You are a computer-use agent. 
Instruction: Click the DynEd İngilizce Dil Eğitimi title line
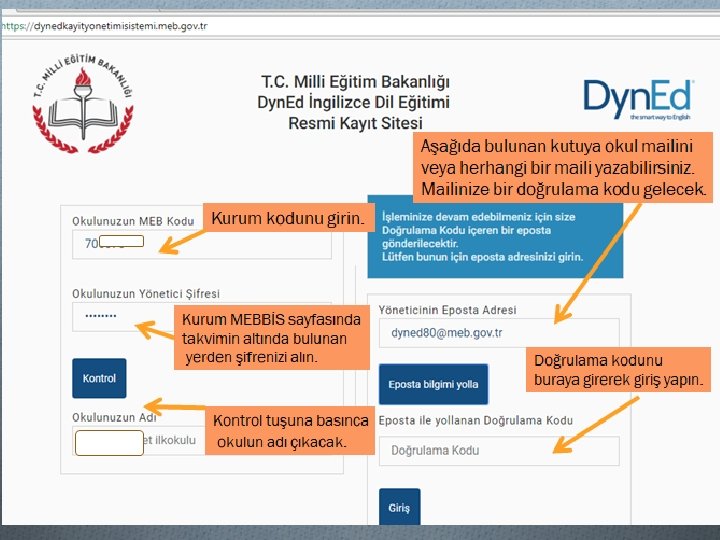pos(353,102)
